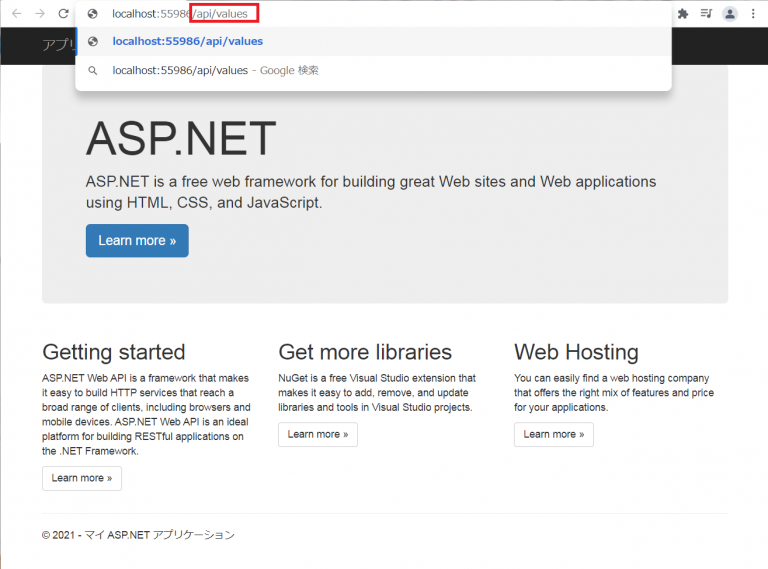
Task: Click the Get more libraries heading
Action: [365, 352]
